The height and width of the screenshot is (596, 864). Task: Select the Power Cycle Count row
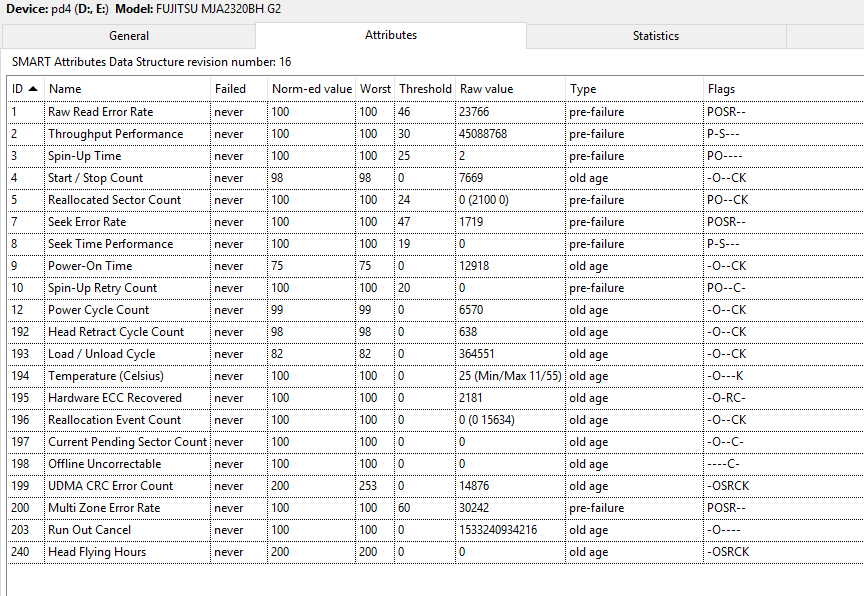[x=436, y=310]
